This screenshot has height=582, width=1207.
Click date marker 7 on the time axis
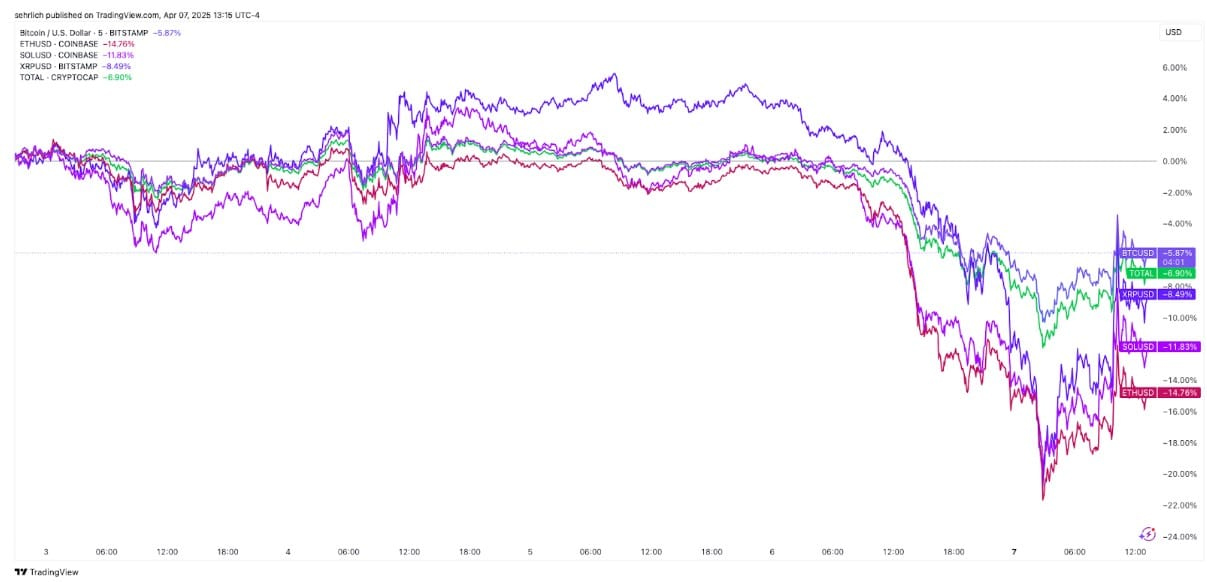tap(1014, 551)
